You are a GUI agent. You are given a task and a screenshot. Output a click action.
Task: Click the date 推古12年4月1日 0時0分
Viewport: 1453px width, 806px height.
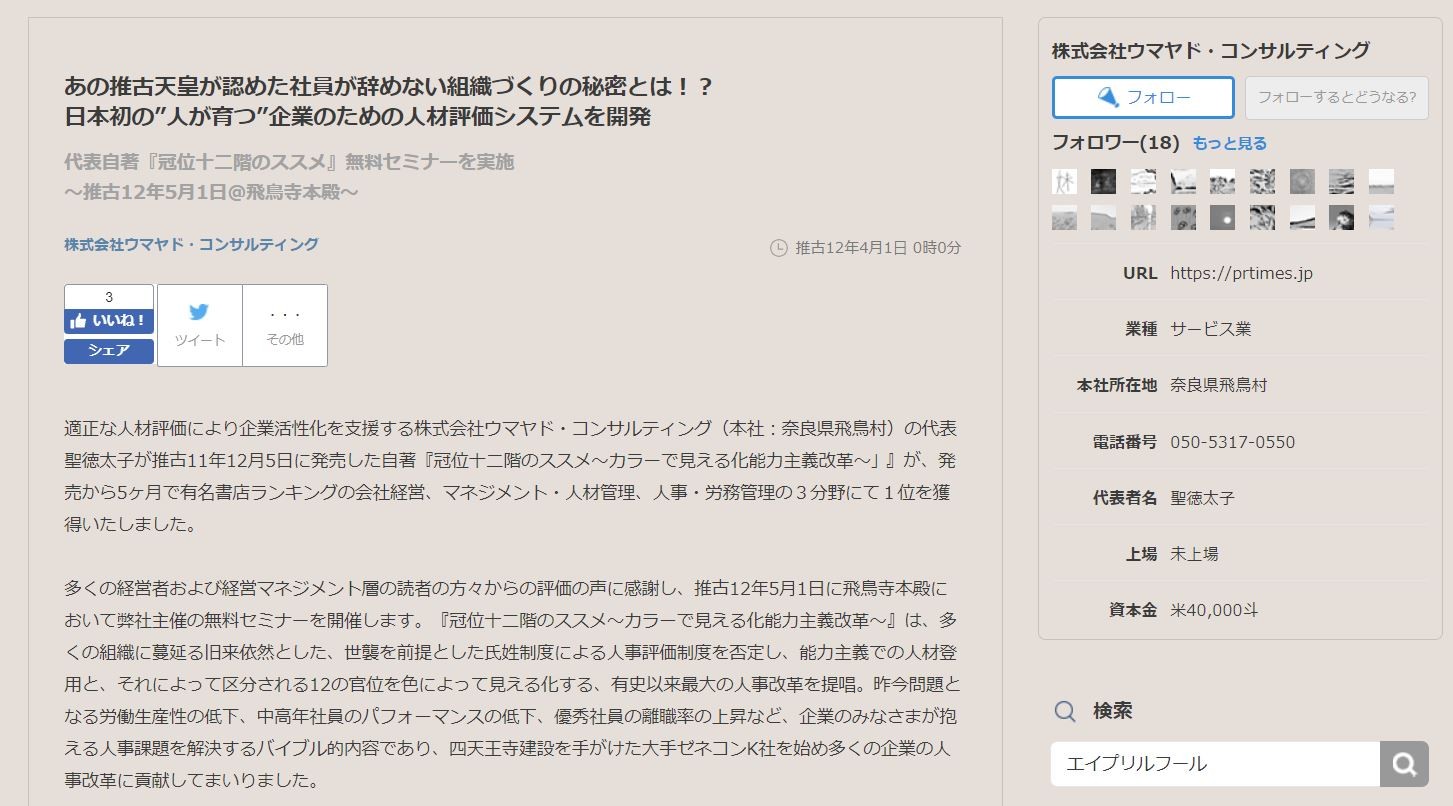878,248
